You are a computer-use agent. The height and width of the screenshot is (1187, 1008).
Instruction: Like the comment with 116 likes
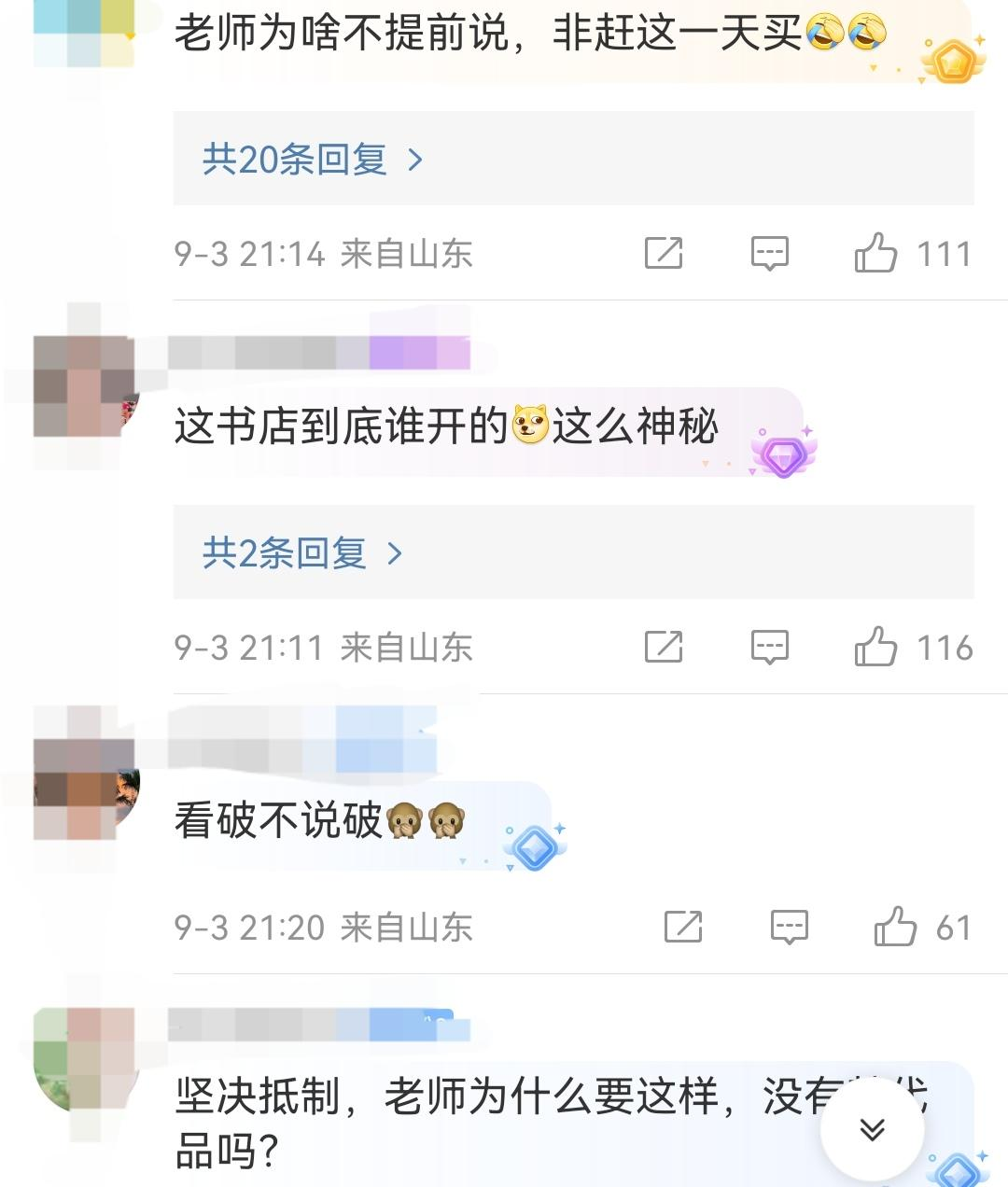click(875, 647)
